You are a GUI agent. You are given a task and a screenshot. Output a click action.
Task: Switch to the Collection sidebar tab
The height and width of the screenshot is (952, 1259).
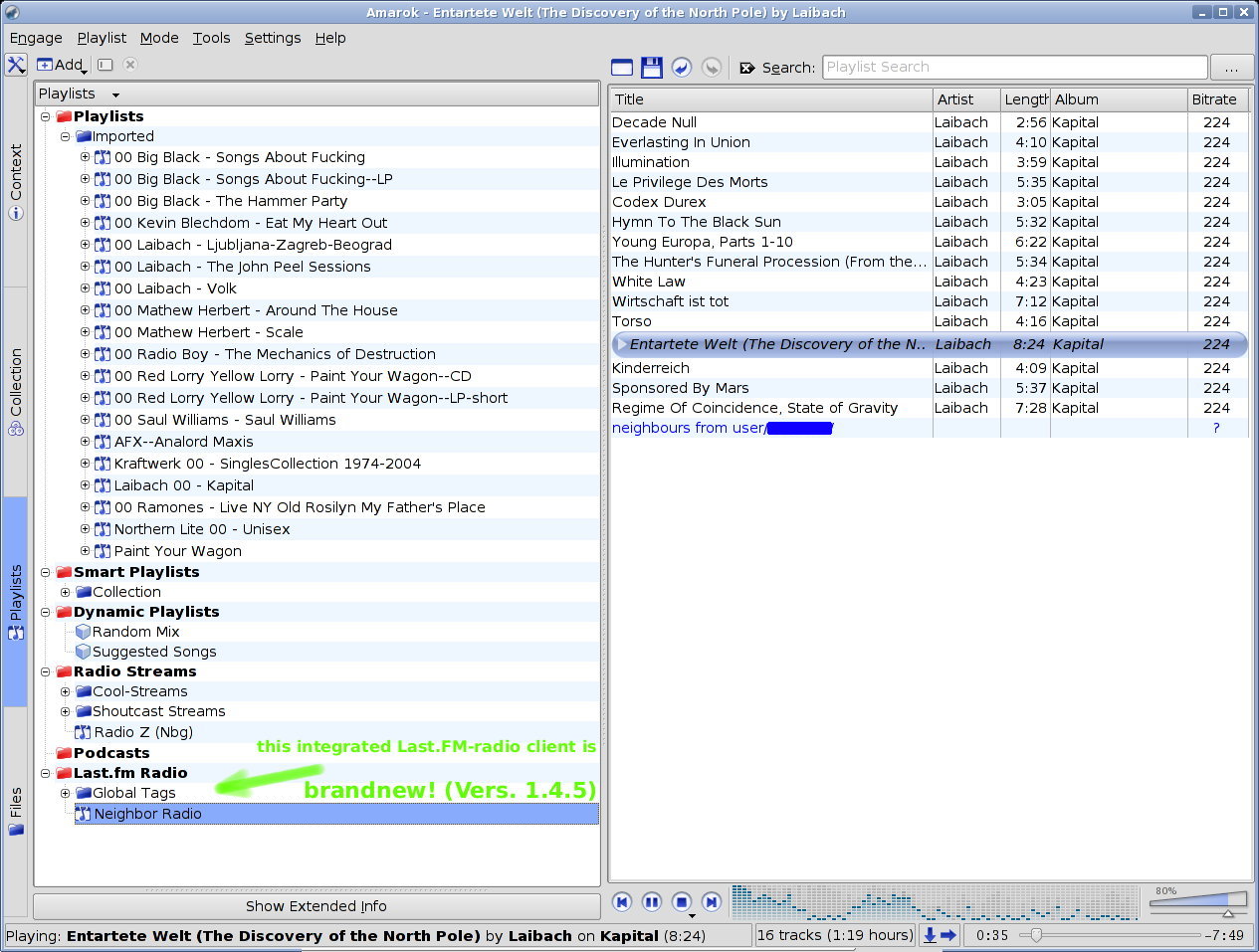16,392
